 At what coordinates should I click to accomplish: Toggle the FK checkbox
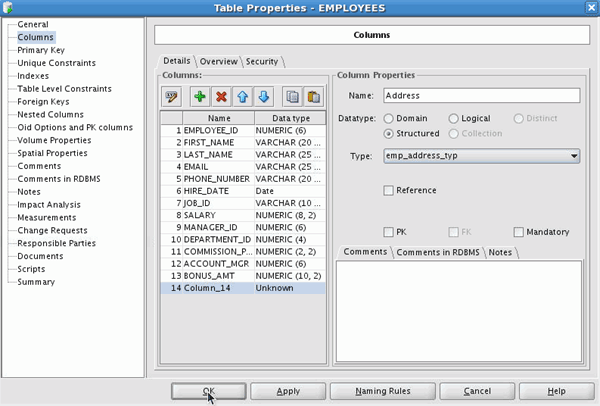(x=453, y=232)
